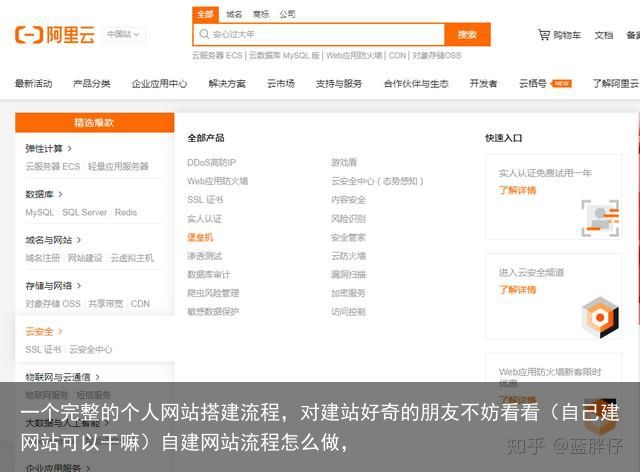The width and height of the screenshot is (640, 472).
Task: Click the CDN suggestion under search
Action: [397, 56]
